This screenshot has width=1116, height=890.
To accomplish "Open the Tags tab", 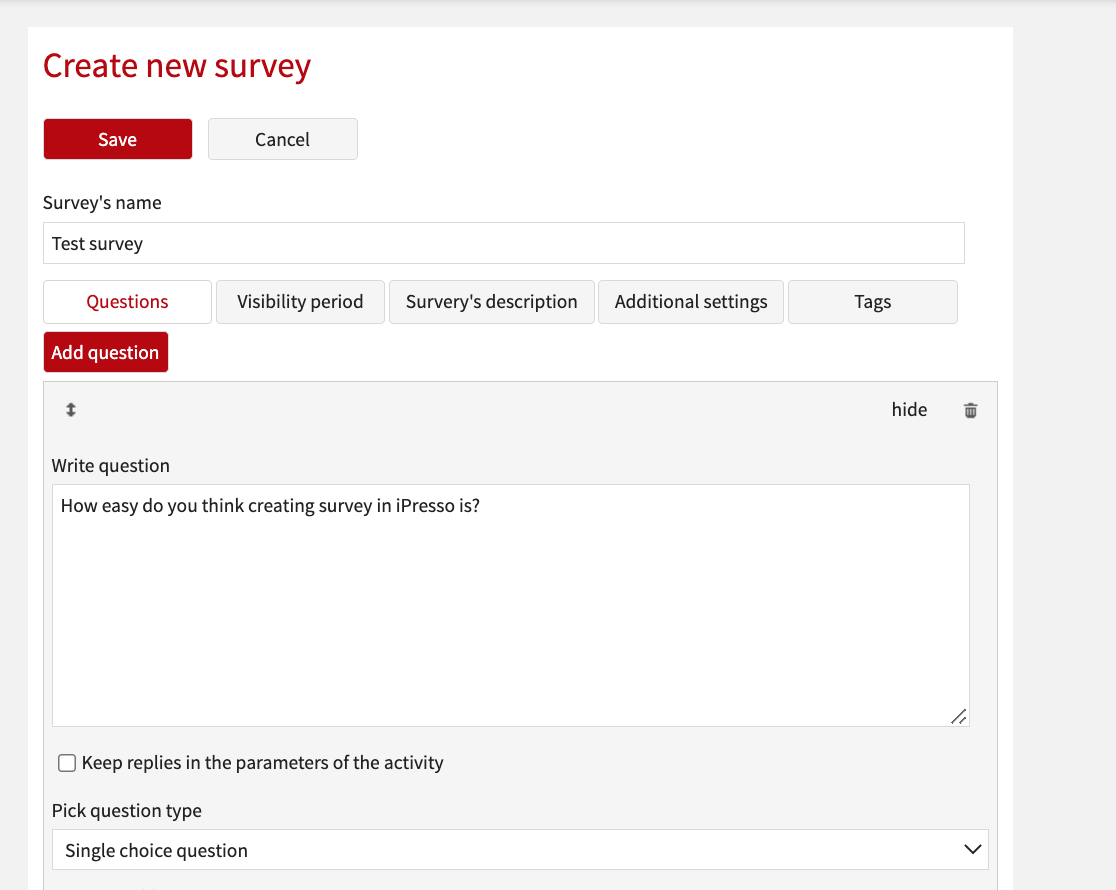I will click(x=873, y=302).
